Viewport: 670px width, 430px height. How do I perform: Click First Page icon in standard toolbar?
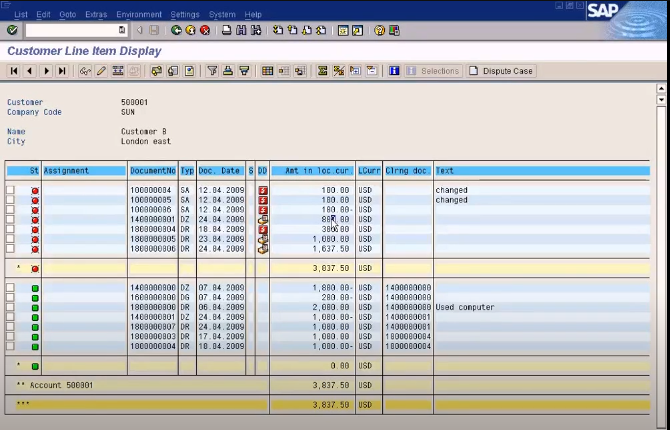tap(278, 30)
